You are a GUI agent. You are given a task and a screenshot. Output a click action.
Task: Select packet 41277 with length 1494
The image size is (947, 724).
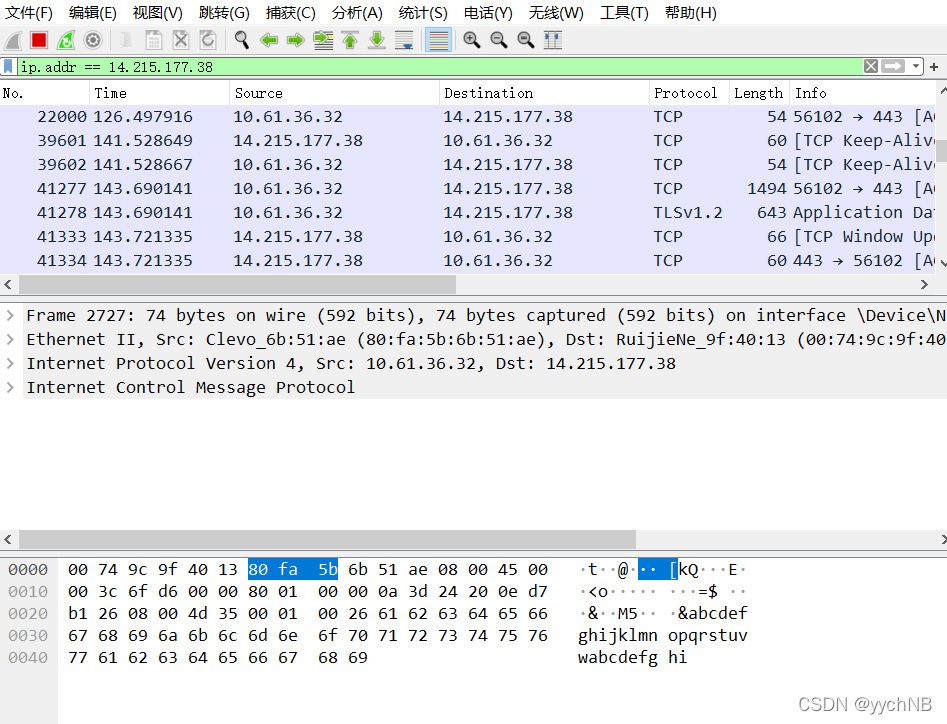tap(467, 188)
